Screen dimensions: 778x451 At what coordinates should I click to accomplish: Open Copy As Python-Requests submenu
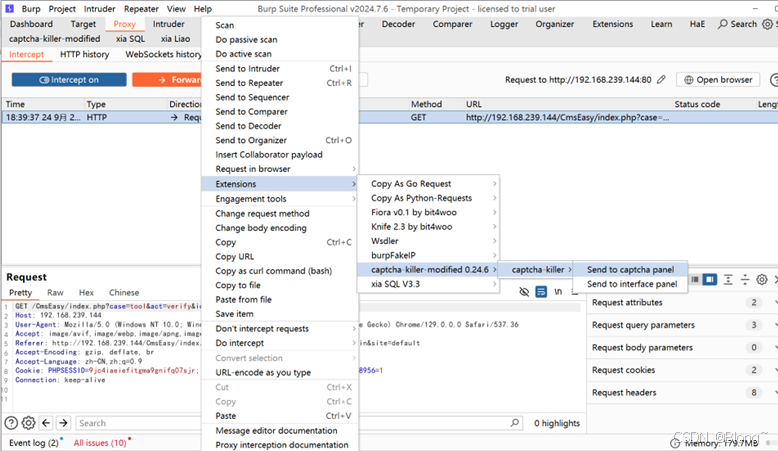(428, 198)
